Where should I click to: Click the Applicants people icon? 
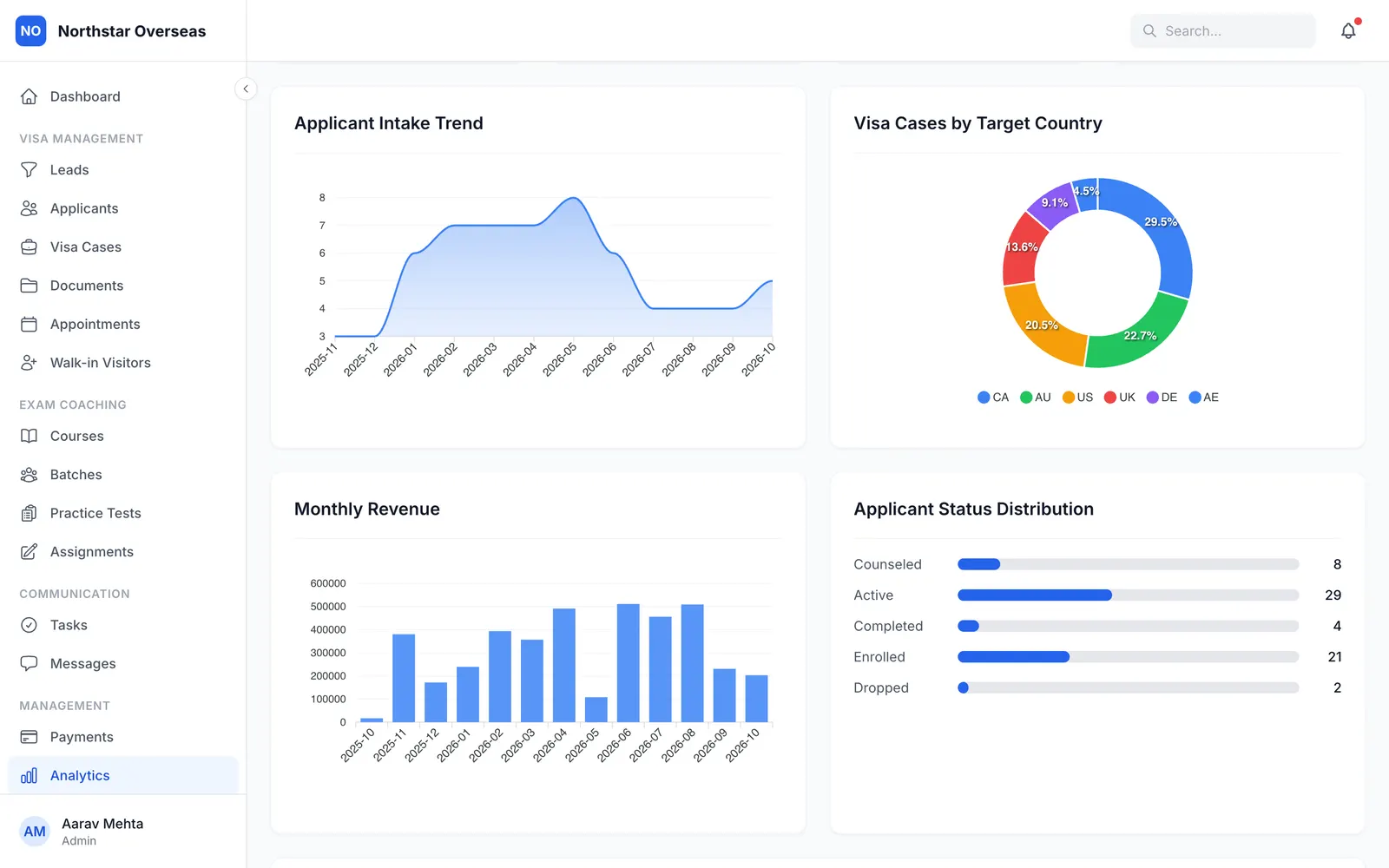tap(29, 208)
